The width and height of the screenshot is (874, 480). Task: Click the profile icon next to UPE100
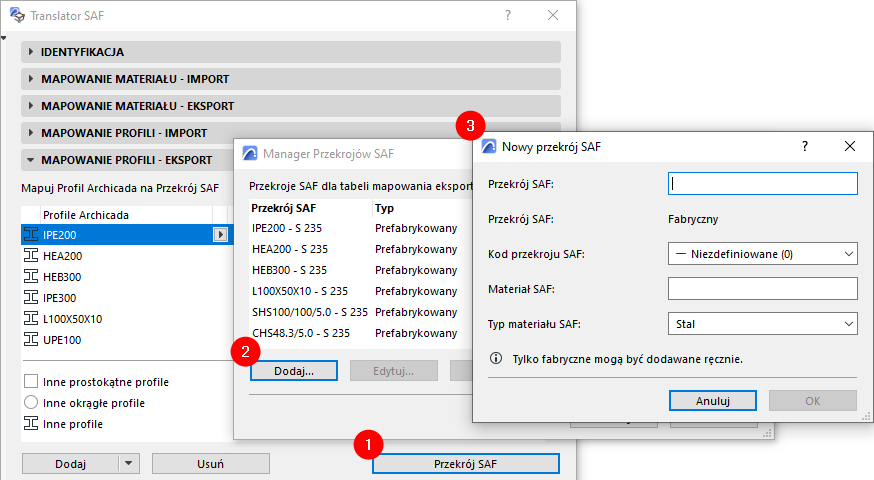tap(30, 340)
